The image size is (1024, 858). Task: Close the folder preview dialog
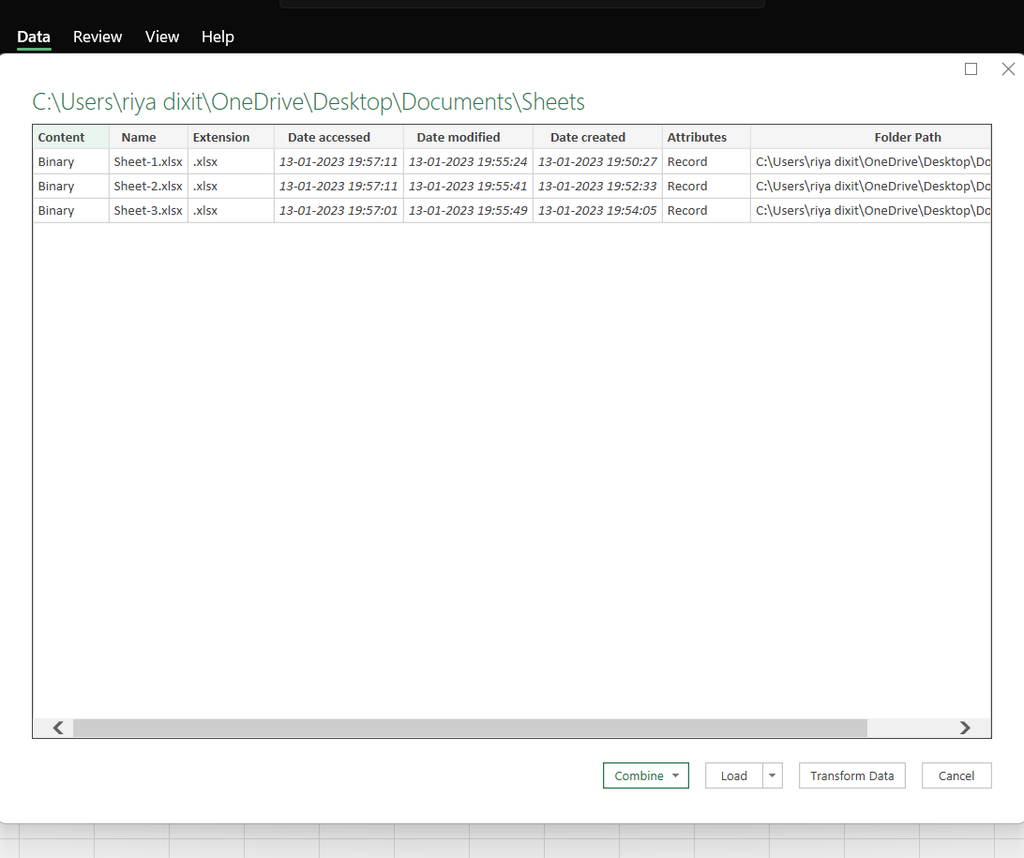(1008, 69)
